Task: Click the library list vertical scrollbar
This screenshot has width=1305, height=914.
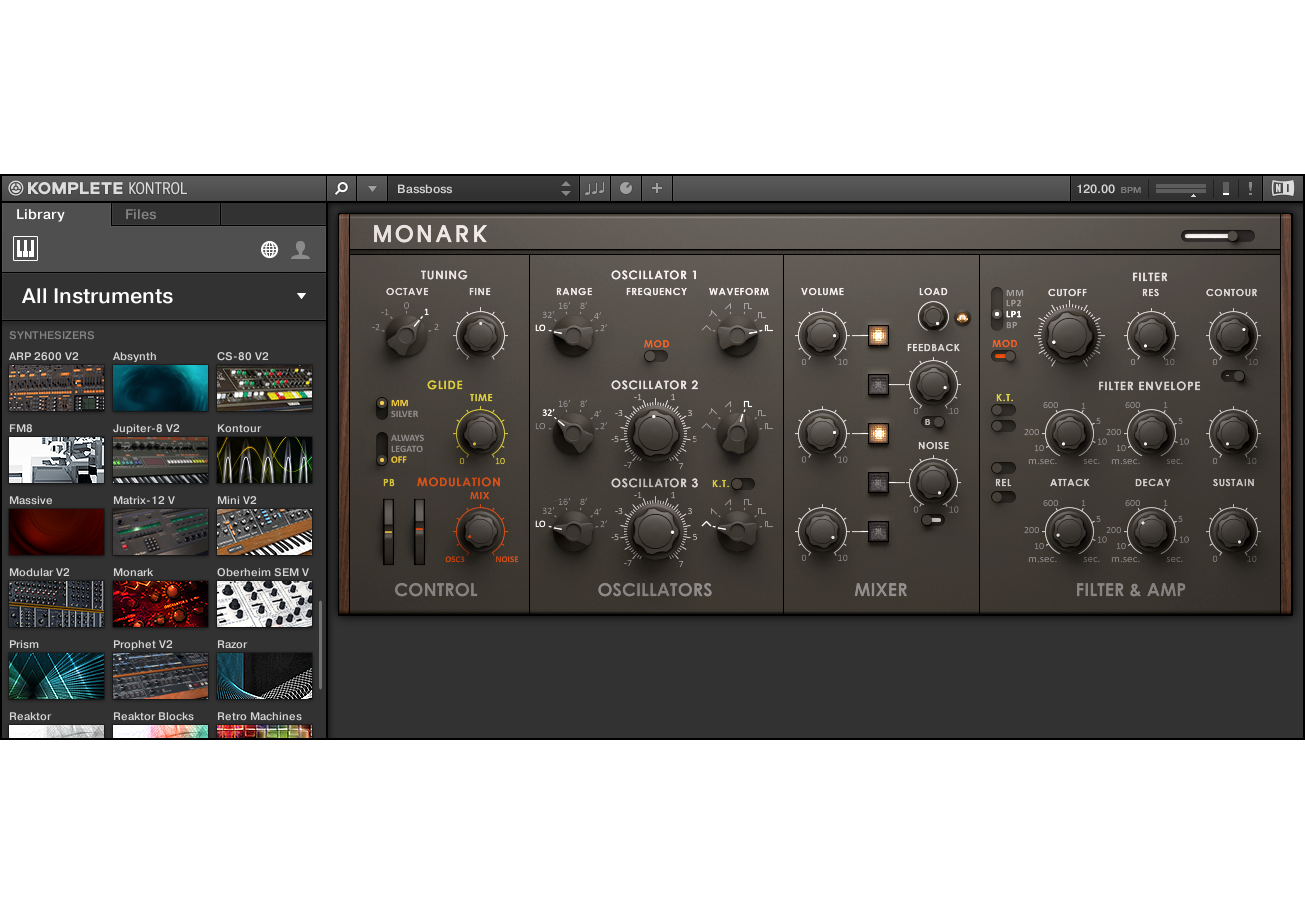Action: point(321,645)
